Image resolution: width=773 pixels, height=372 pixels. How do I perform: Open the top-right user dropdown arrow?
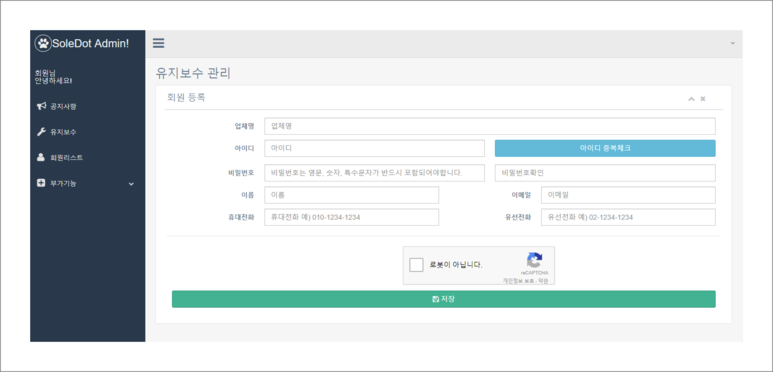point(733,43)
